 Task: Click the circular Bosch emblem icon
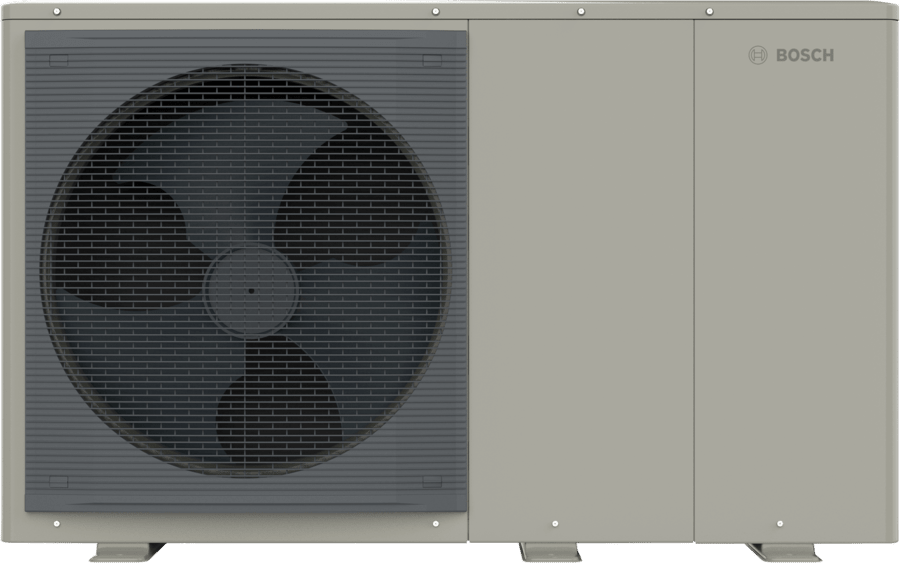coord(758,55)
